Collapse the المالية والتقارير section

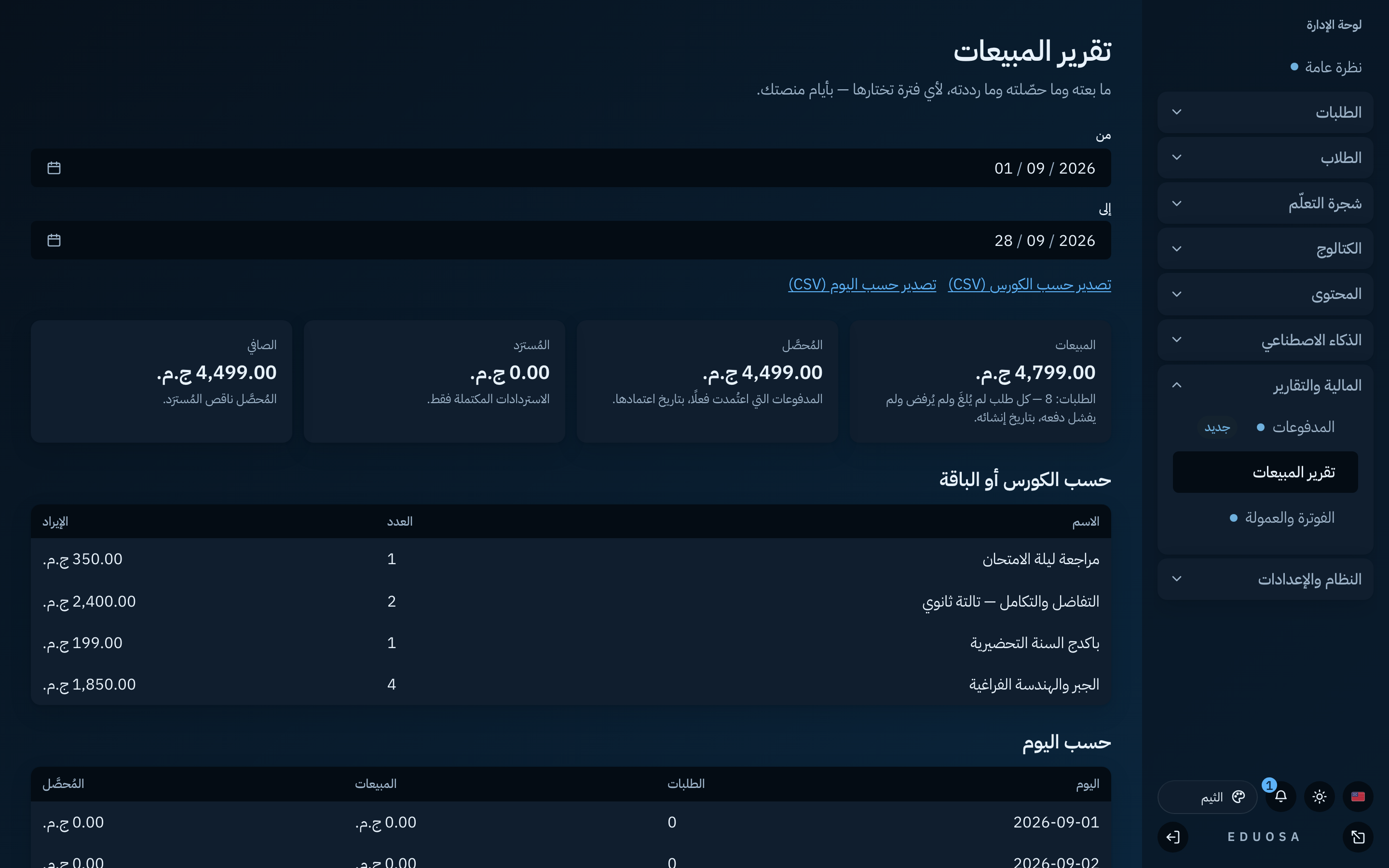[1265, 385]
